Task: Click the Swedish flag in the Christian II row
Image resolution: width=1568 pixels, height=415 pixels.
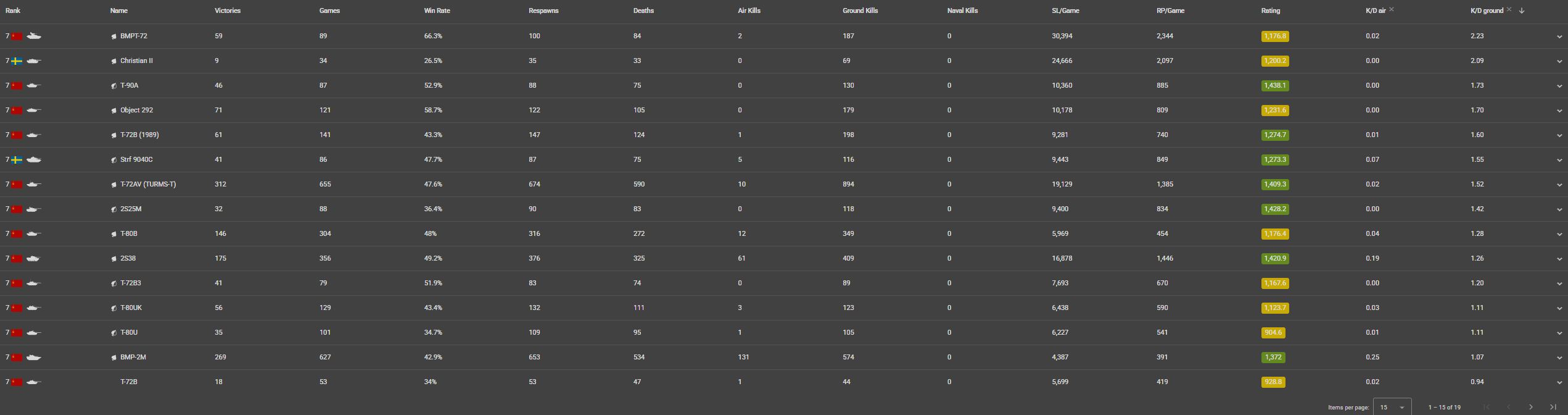Action: point(17,61)
